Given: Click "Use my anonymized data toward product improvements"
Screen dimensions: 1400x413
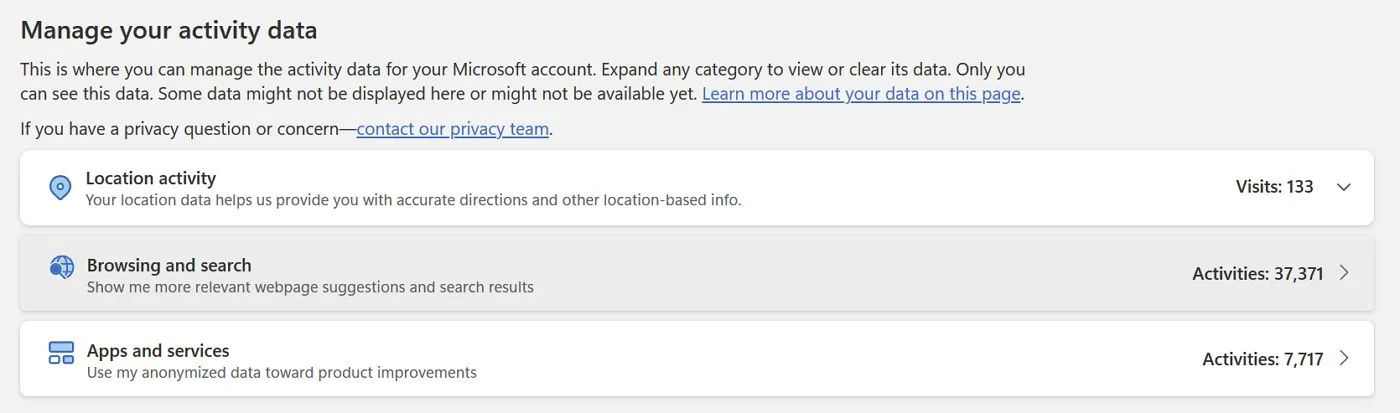Looking at the screenshot, I should click(x=282, y=373).
